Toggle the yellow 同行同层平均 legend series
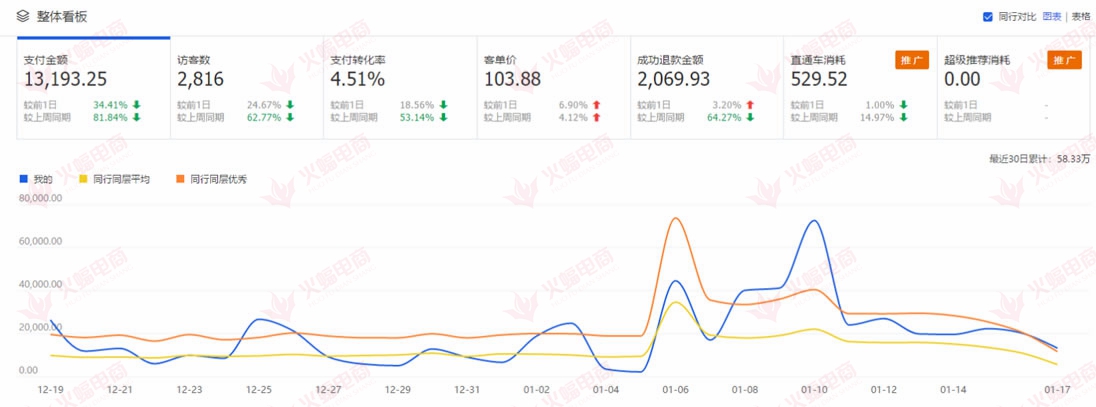 (x=113, y=179)
